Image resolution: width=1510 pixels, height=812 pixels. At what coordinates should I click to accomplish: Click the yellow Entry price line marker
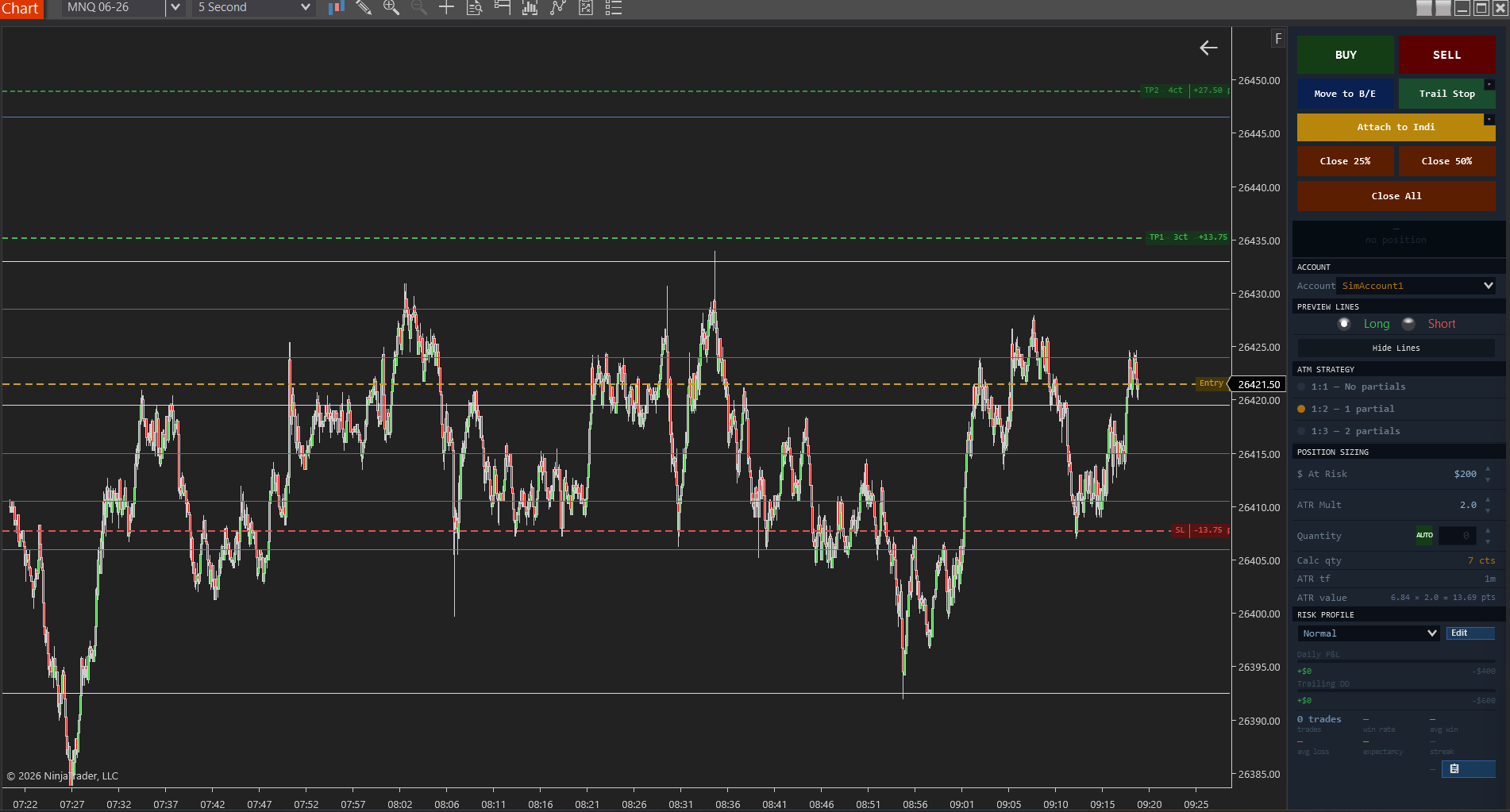click(x=1211, y=383)
